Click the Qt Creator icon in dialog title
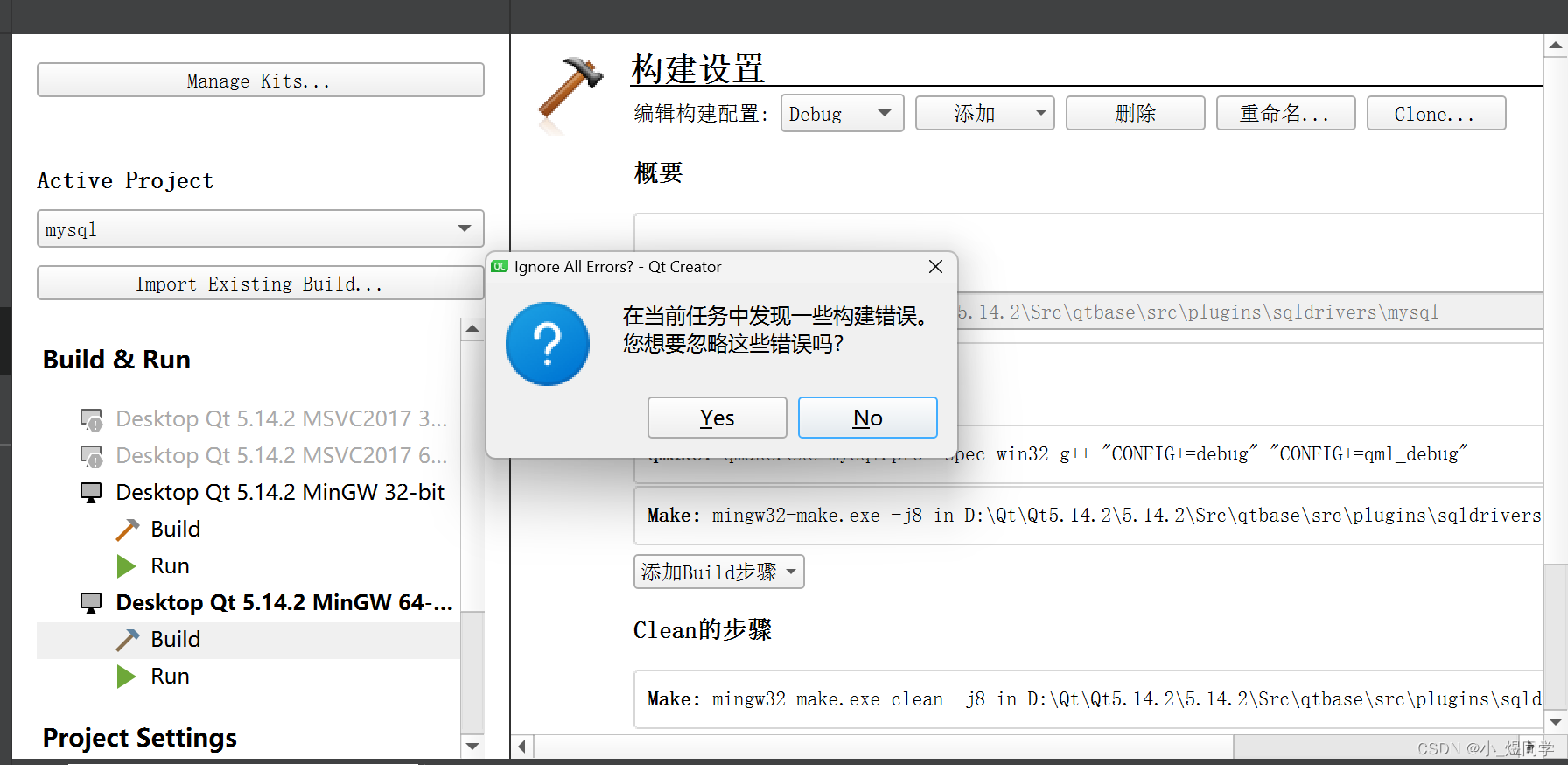 [500, 266]
